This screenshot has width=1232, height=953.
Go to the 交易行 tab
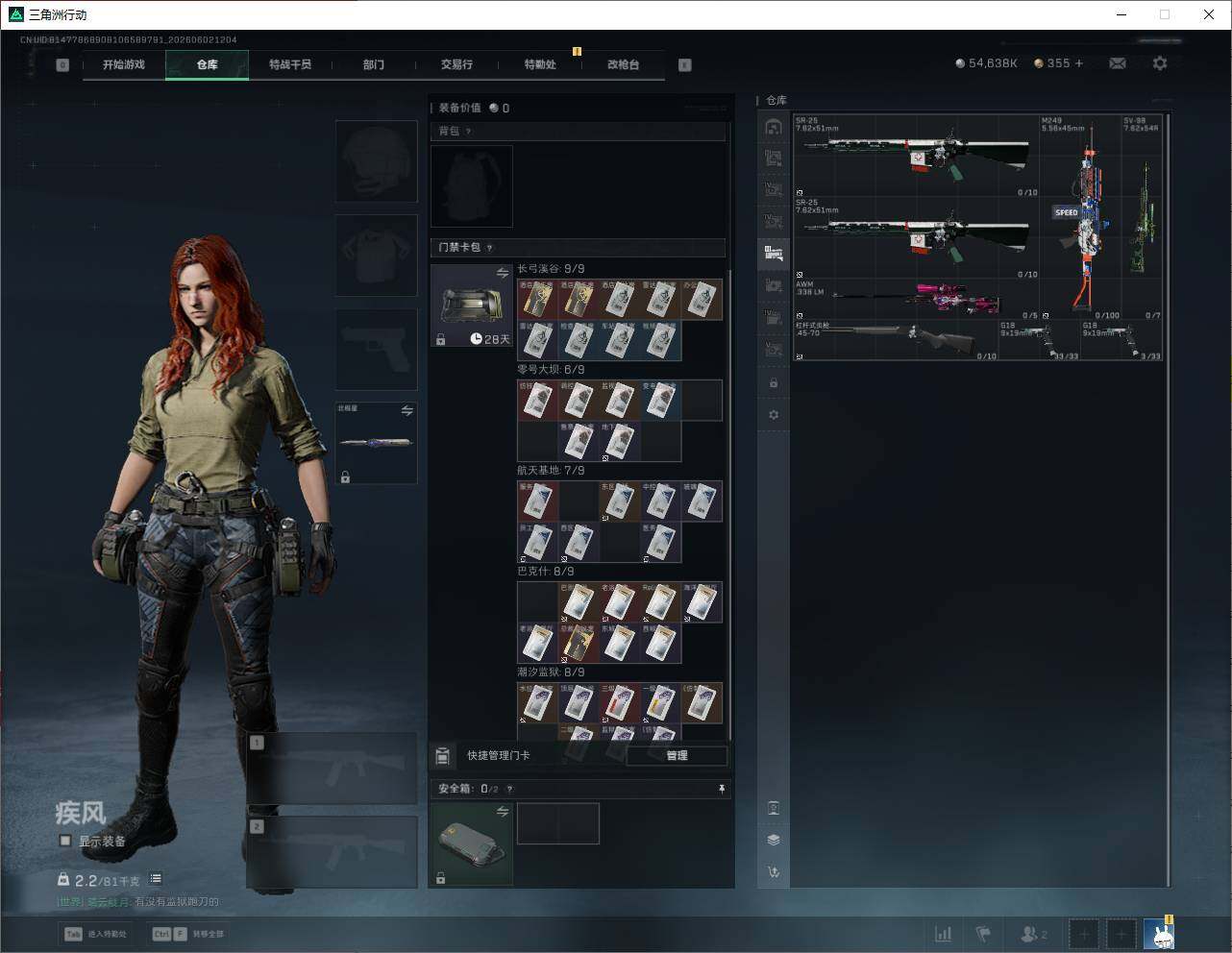point(456,64)
